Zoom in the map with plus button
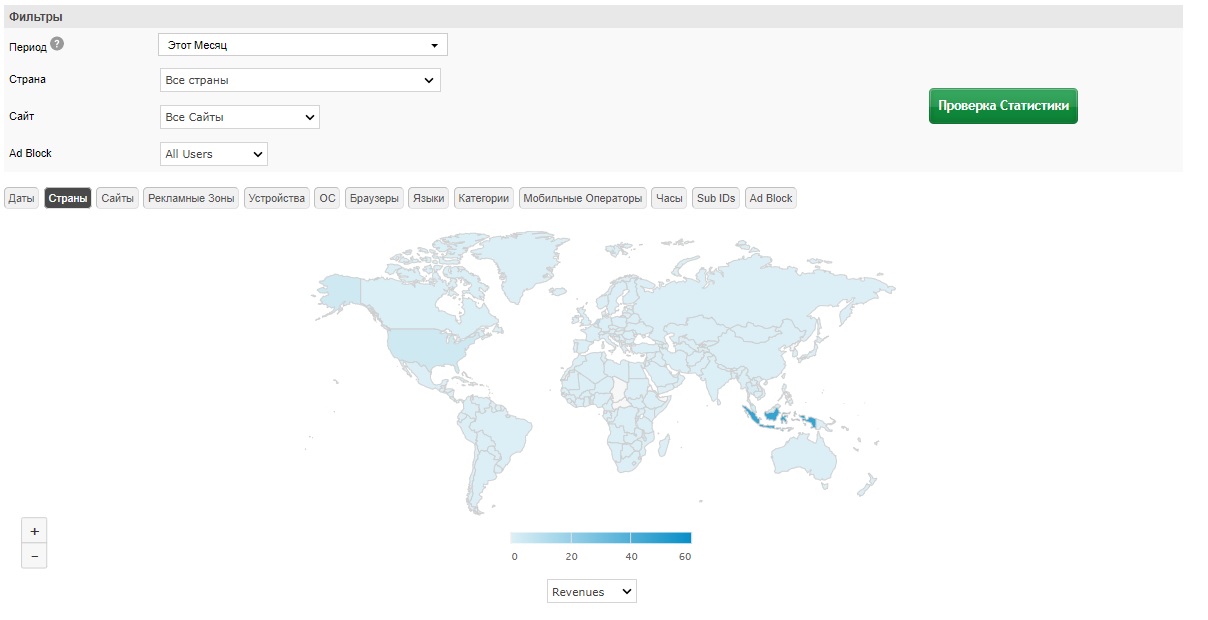Viewport: 1208px width, 620px height. point(34,531)
